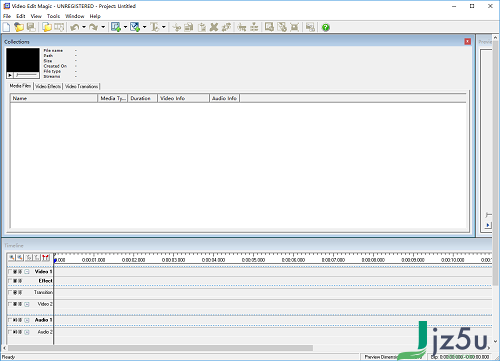
Task: Play the clip in Collections thumbnail preview
Action: pos(10,75)
